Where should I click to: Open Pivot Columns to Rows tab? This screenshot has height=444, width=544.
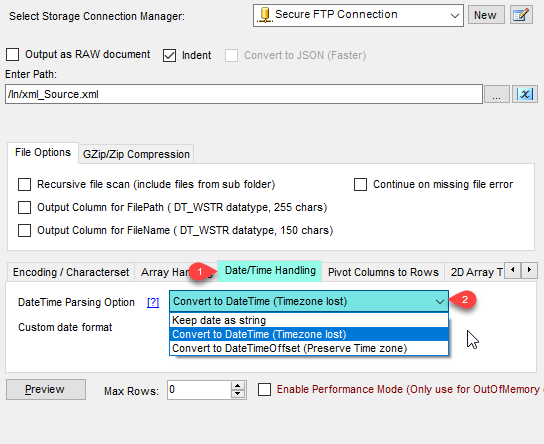[x=383, y=272]
